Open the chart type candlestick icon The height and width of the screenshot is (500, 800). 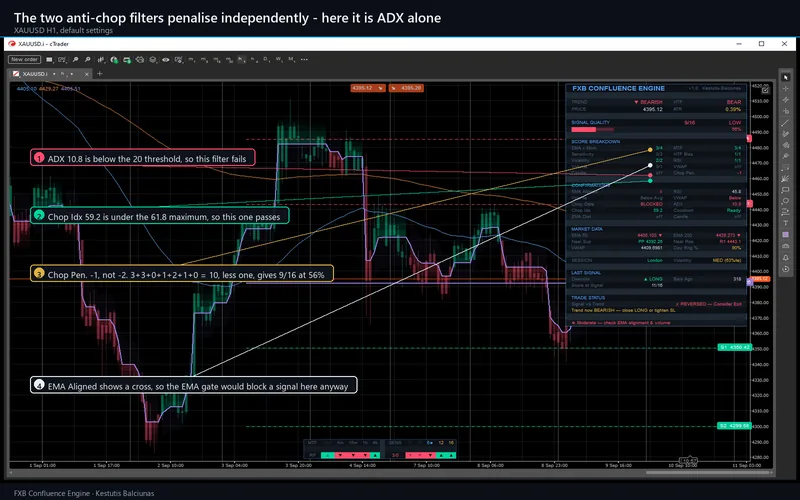[x=101, y=60]
